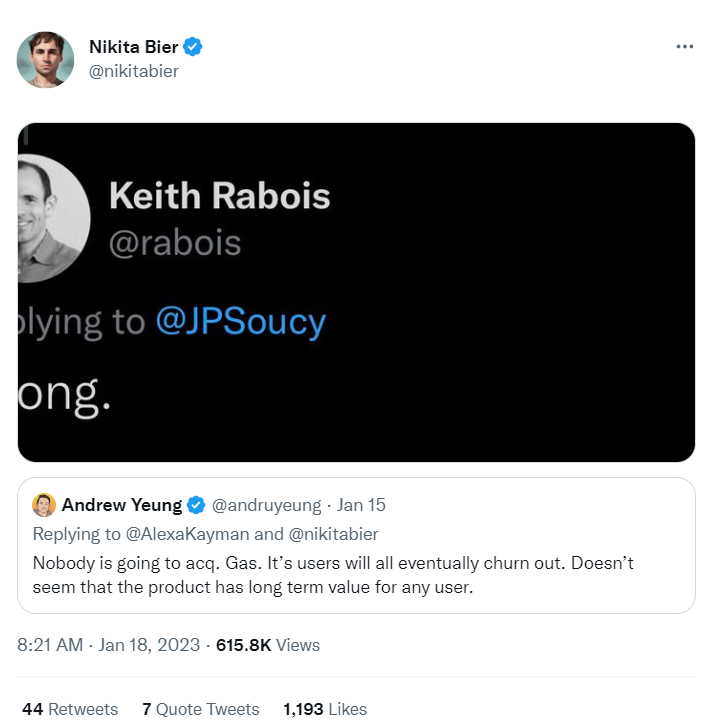The image size is (716, 725).
Task: Open the quoted tweet about Gas users churning
Action: (355, 575)
